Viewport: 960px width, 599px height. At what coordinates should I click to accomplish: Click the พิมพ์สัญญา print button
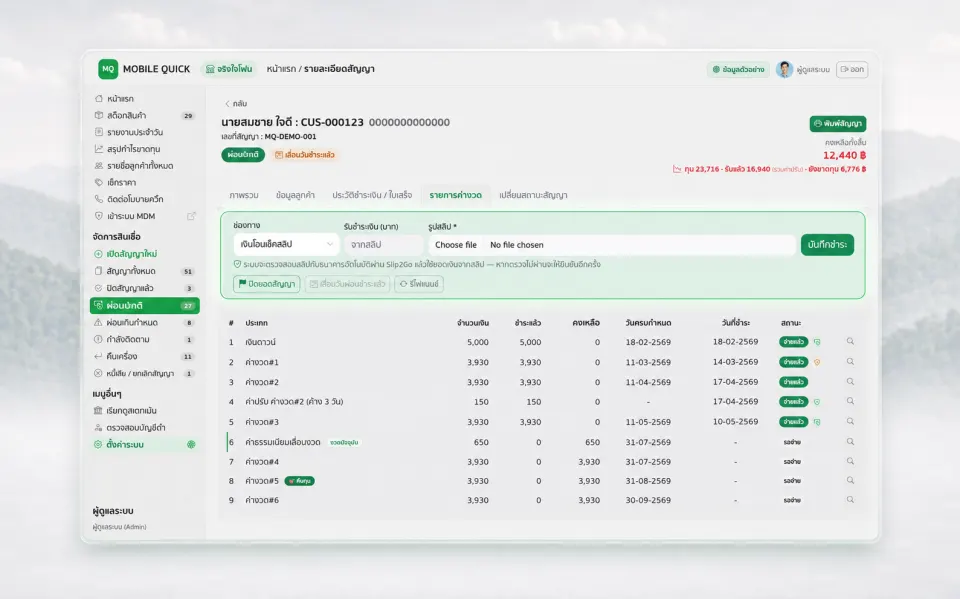coord(838,124)
